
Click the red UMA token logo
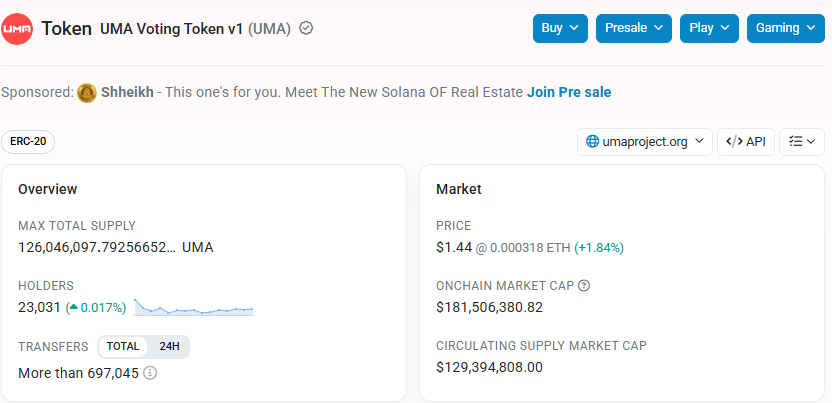[17, 29]
